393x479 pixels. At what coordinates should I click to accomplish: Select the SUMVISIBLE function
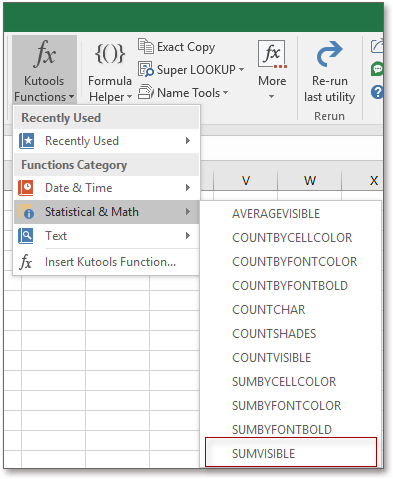(291, 452)
